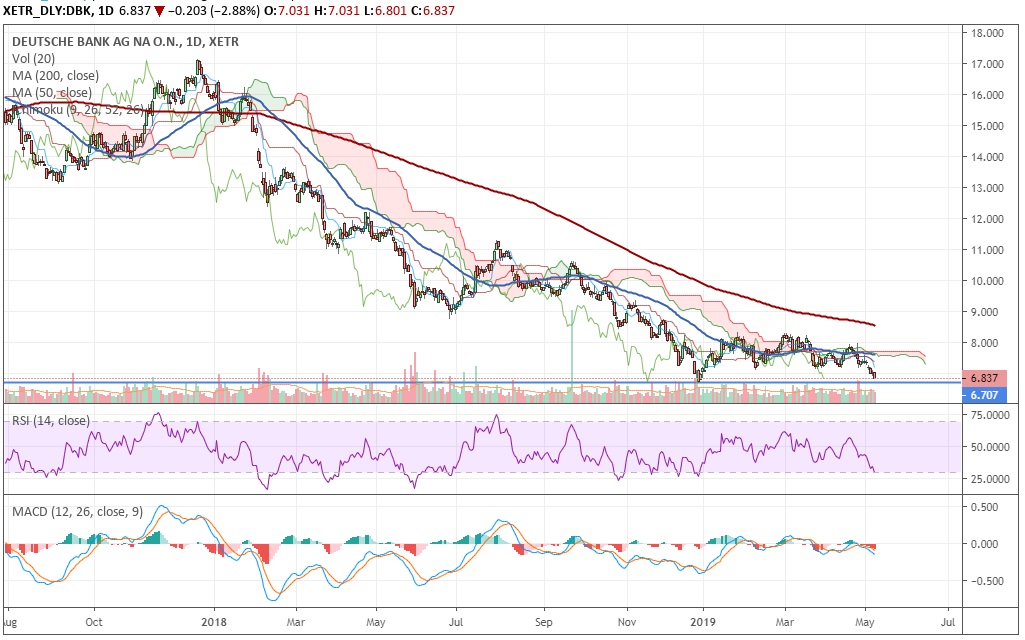Click the MACD 0.500 axis label
Viewport: 1025px width, 640px height.
click(x=985, y=507)
